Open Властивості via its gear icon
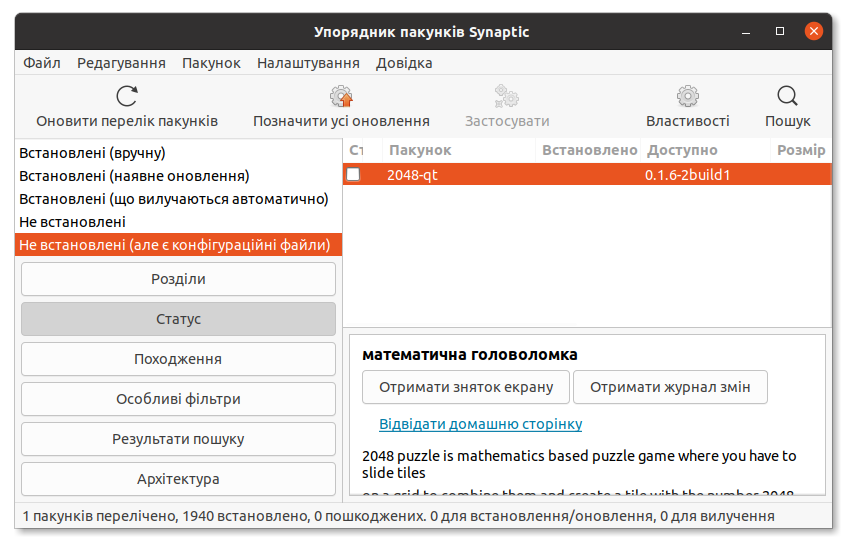The width and height of the screenshot is (851, 547). pos(688,97)
